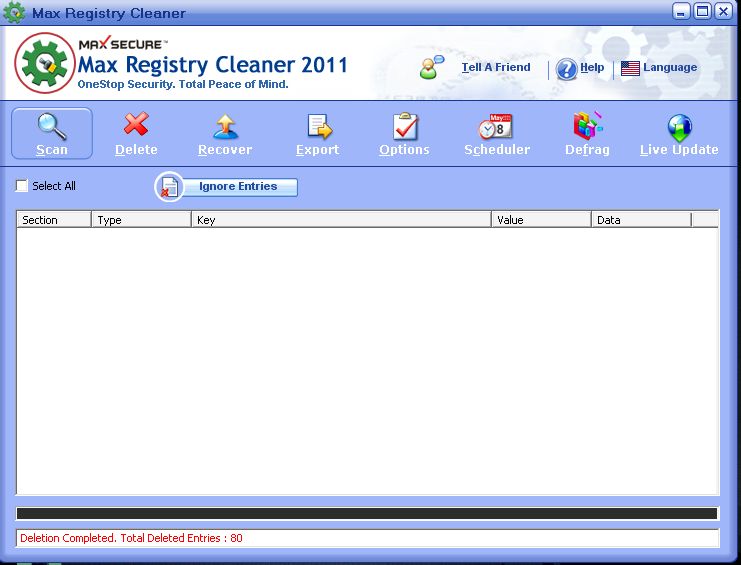The width and height of the screenshot is (741, 565).
Task: Sort by the Data column header
Action: pos(641,220)
